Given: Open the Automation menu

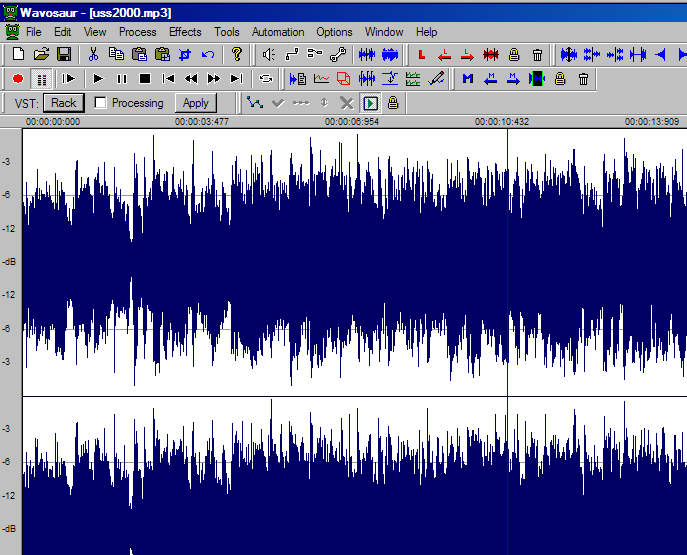Looking at the screenshot, I should [278, 32].
